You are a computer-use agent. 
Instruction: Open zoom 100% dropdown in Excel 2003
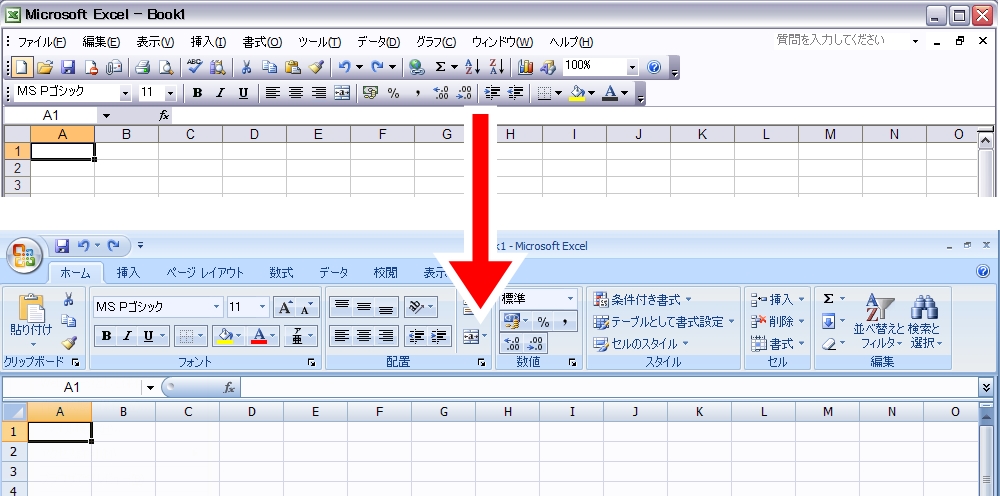[x=632, y=66]
